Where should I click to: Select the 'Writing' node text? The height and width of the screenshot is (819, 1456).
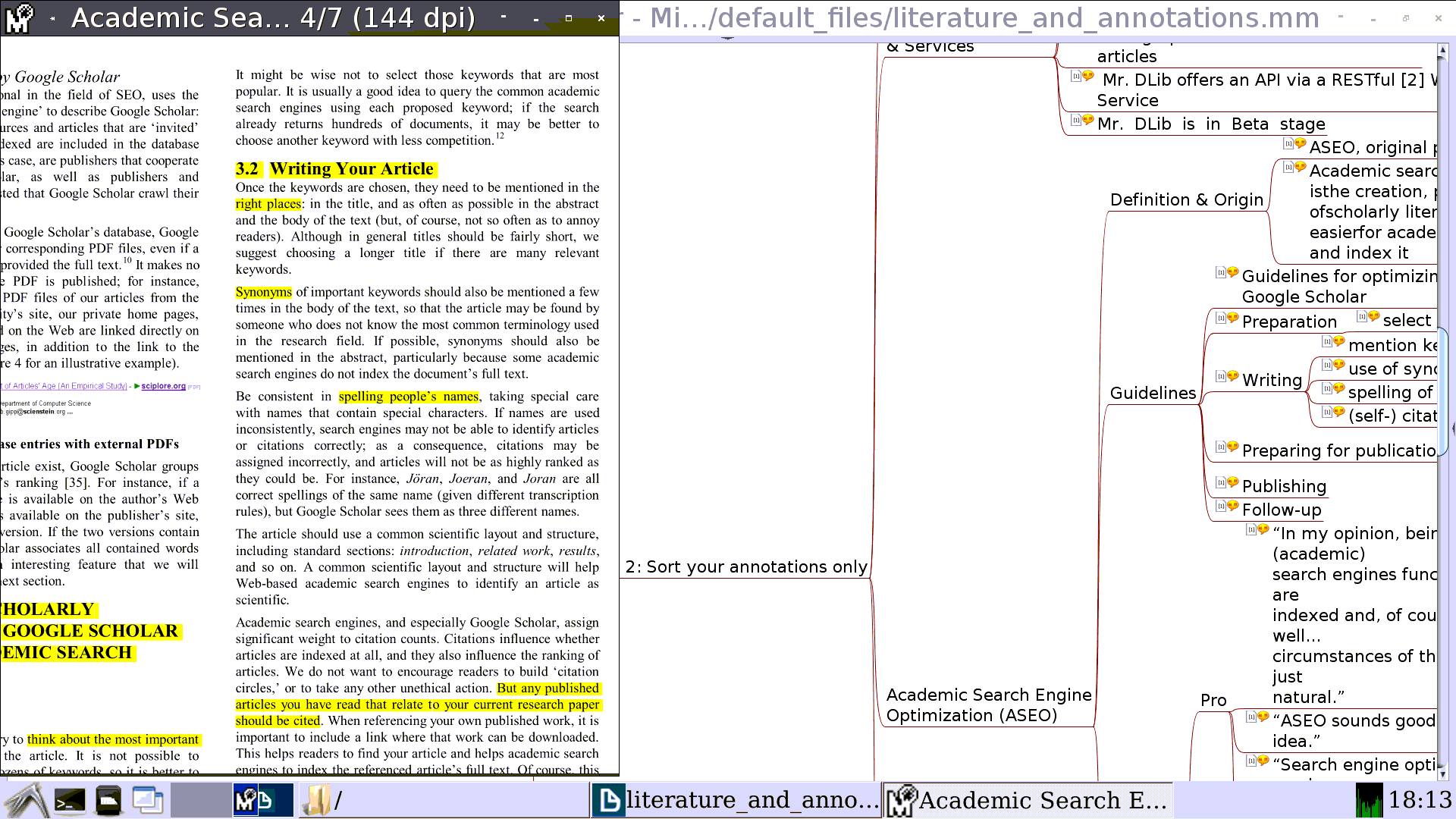tap(1272, 380)
